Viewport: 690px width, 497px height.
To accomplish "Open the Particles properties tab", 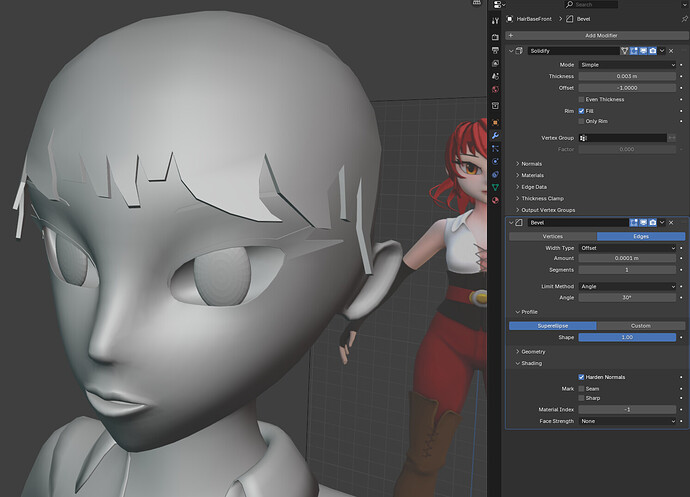I will (x=495, y=148).
